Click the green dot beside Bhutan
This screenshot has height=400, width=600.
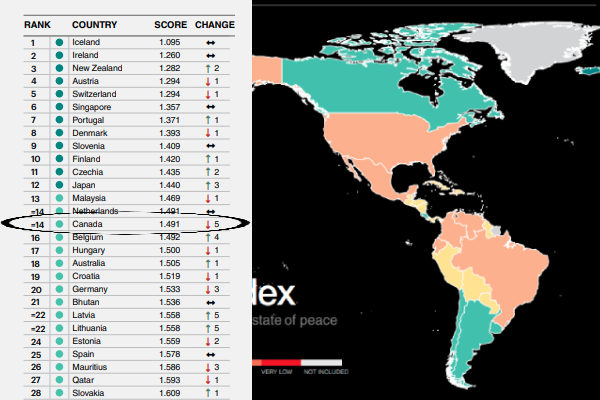pyautogui.click(x=60, y=303)
